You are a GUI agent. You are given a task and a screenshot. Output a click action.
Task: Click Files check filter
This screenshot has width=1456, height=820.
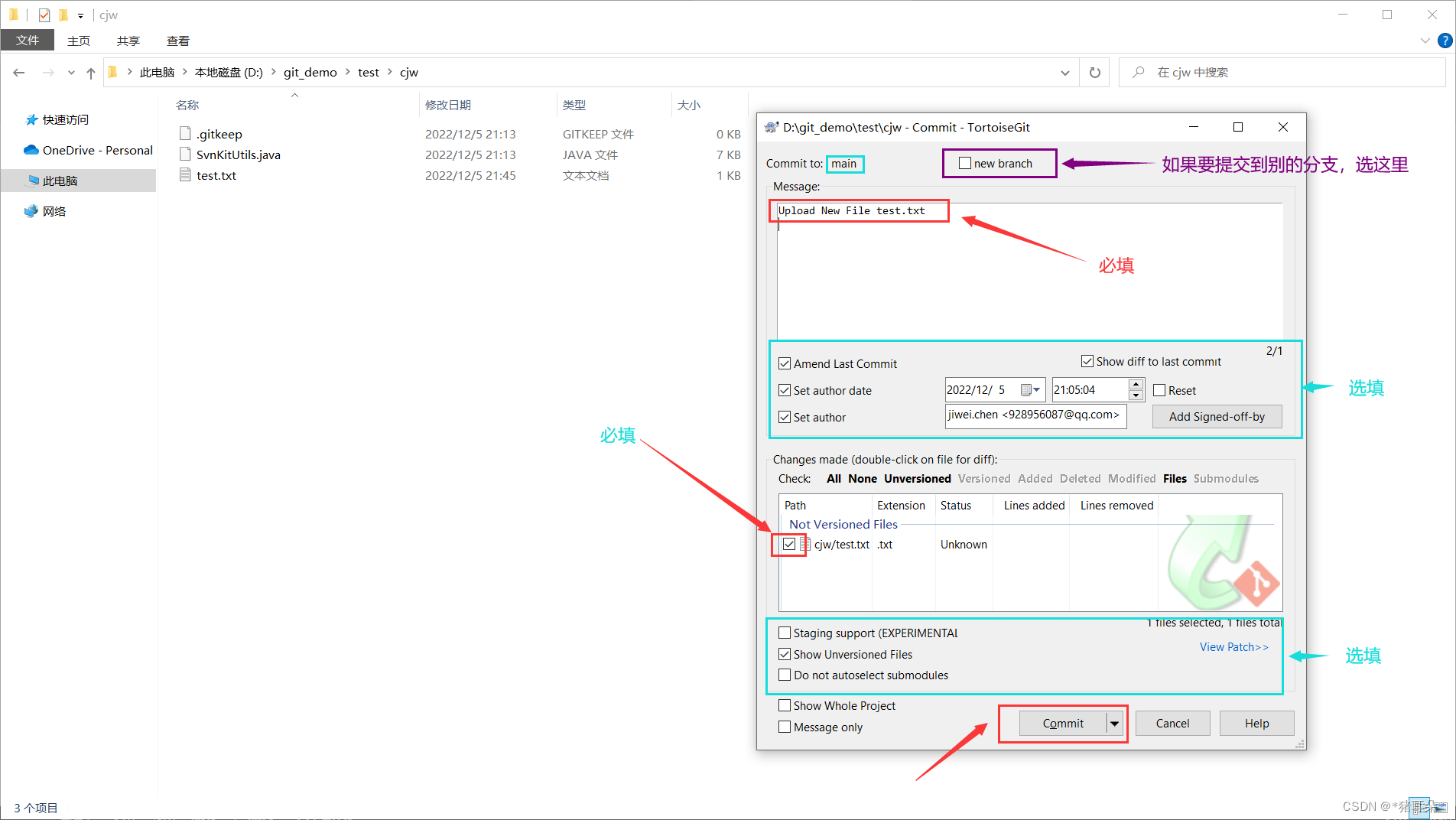click(x=1175, y=479)
